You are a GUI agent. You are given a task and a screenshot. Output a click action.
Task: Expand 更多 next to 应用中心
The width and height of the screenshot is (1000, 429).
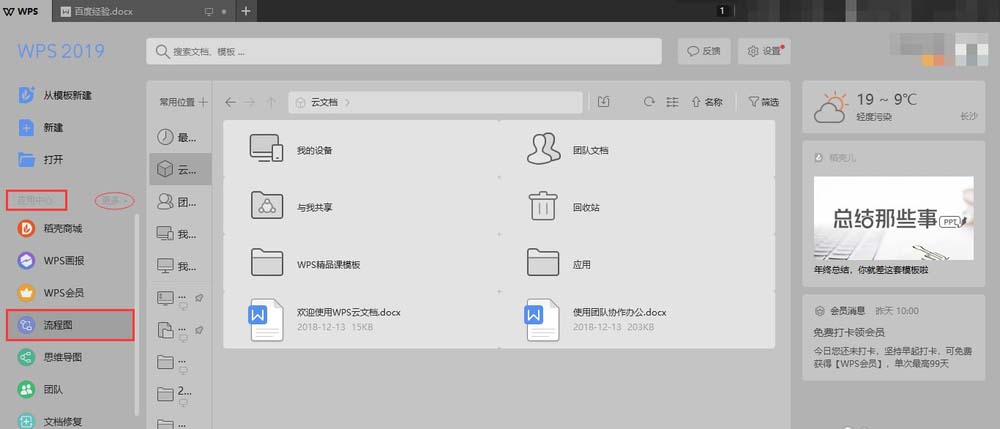(115, 201)
